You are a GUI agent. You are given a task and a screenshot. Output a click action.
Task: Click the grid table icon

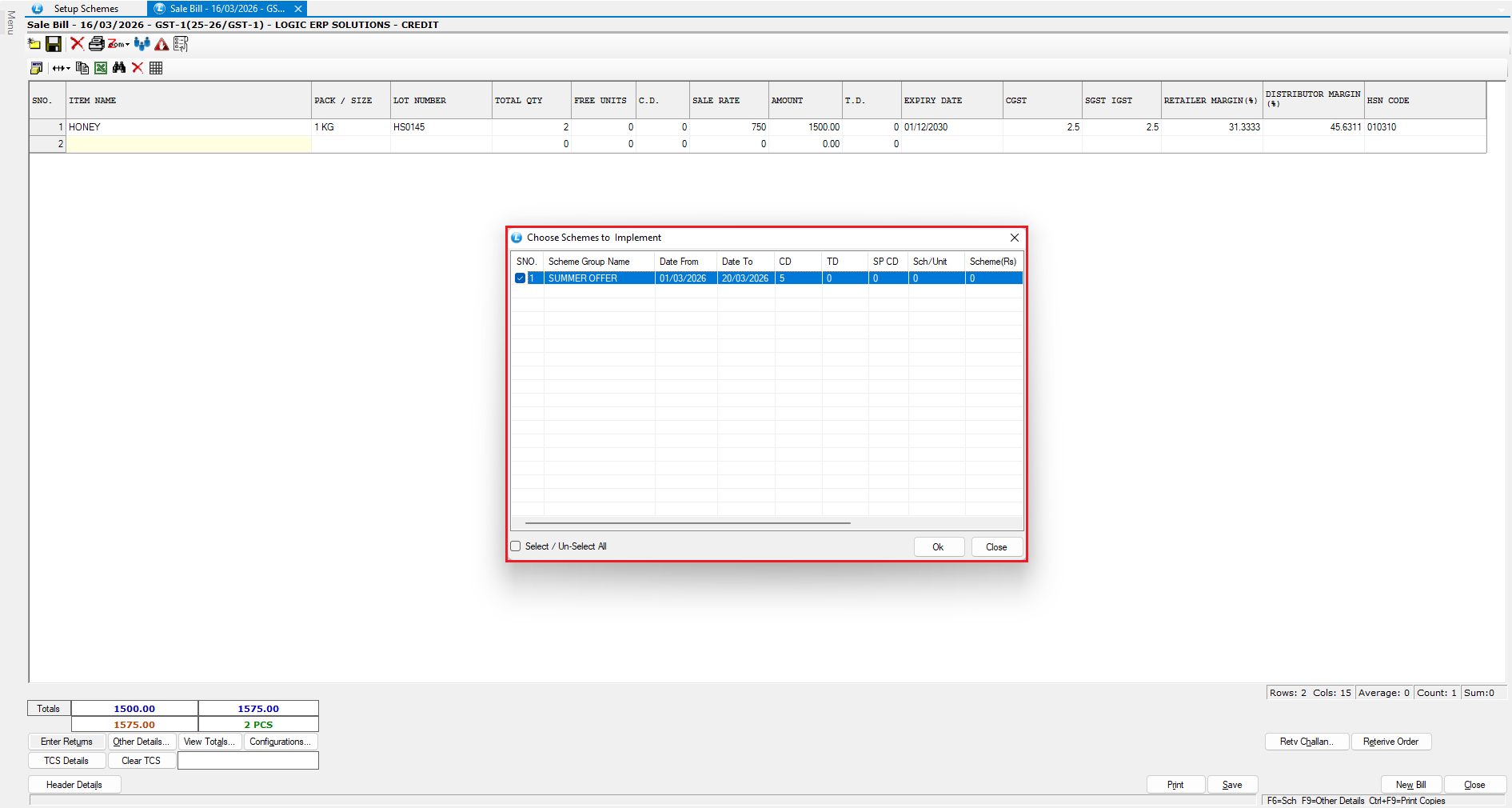click(156, 68)
